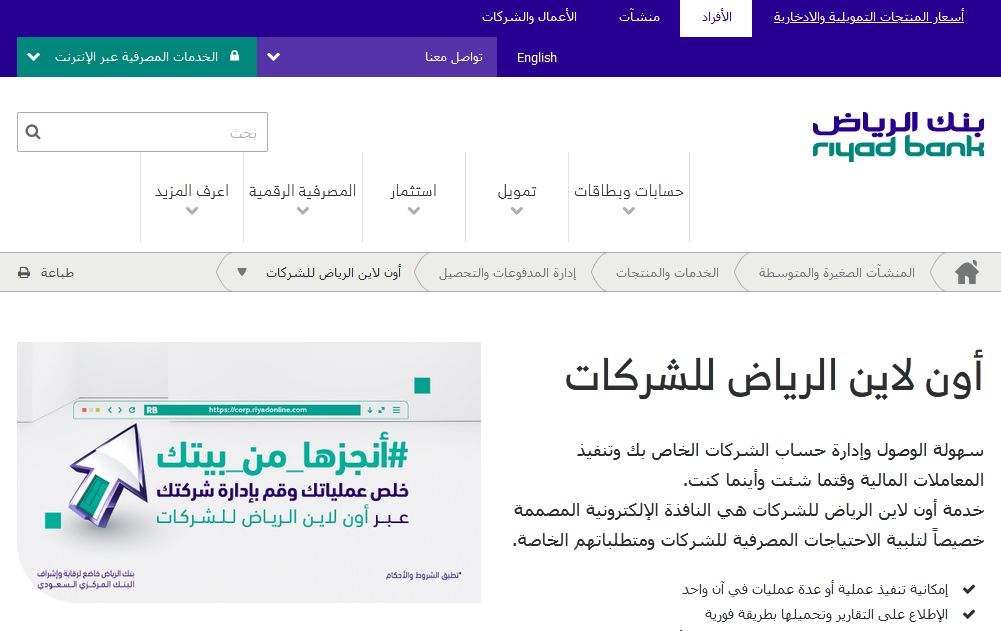Viewport: 1001px width, 631px height.
Task: Click the أنجزها من بيتك promotional banner
Action: pos(249,472)
